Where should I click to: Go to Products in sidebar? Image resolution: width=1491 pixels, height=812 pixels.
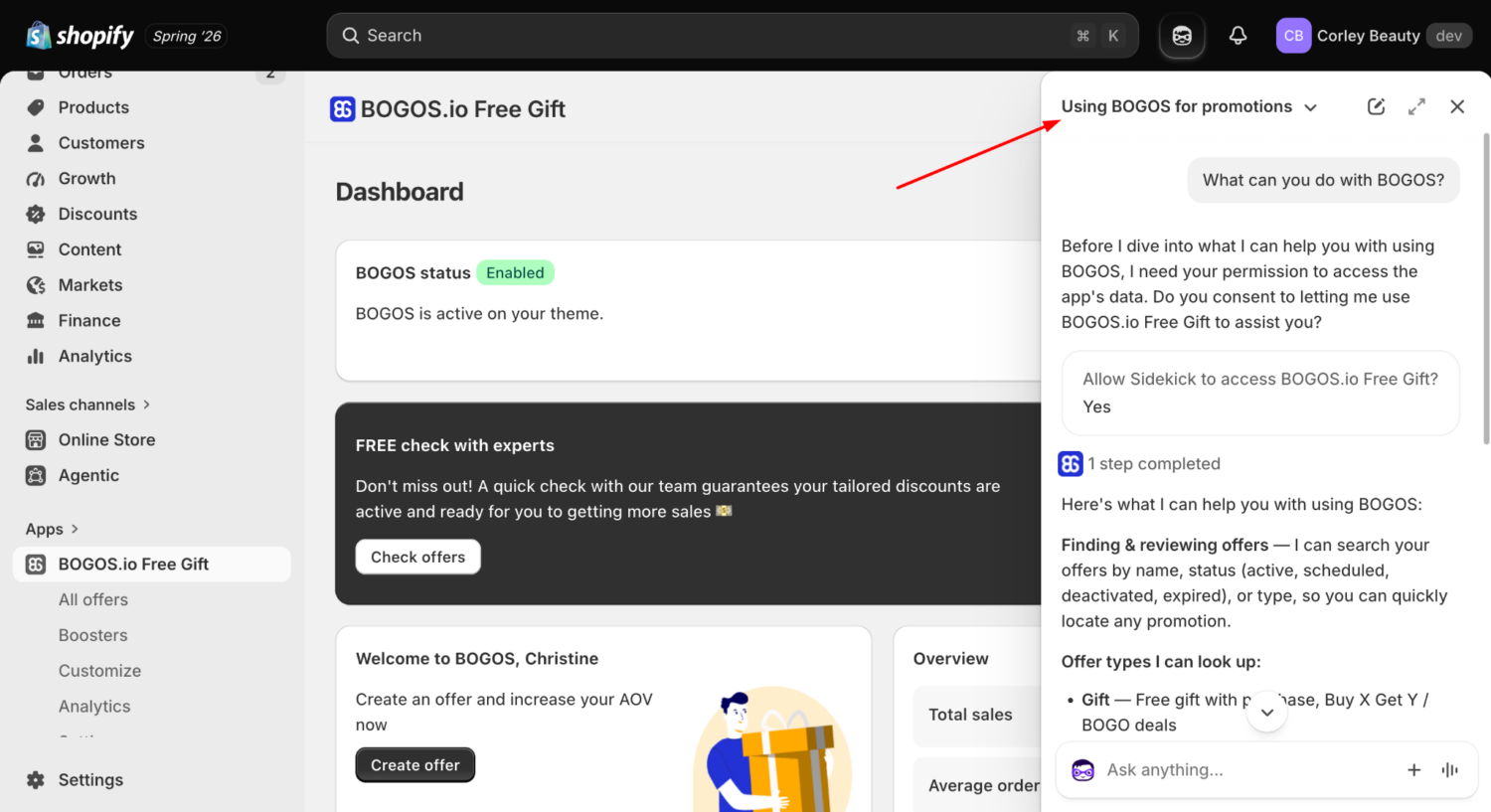tap(93, 107)
